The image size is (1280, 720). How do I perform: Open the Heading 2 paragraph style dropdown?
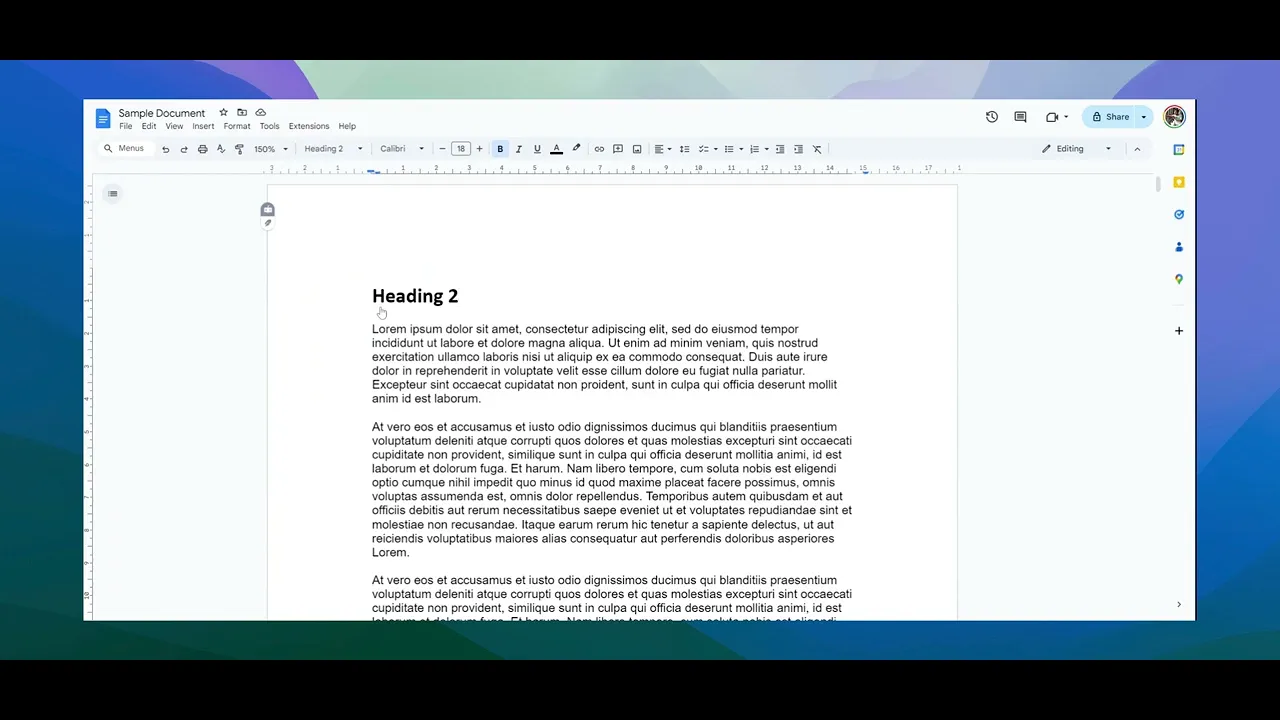coord(333,149)
